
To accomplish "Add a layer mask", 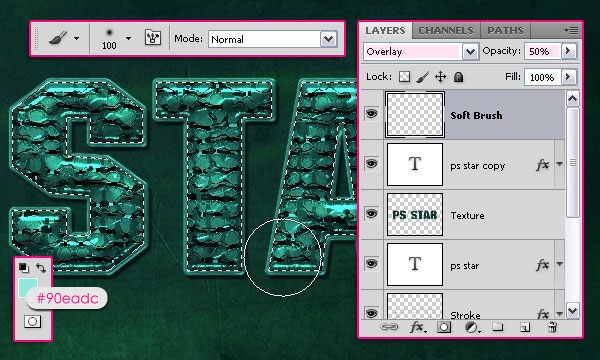I will [x=444, y=327].
